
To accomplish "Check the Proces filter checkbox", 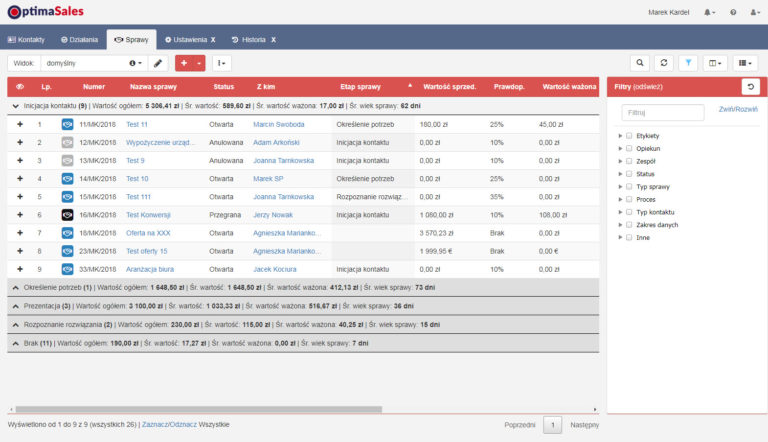I will pos(629,199).
